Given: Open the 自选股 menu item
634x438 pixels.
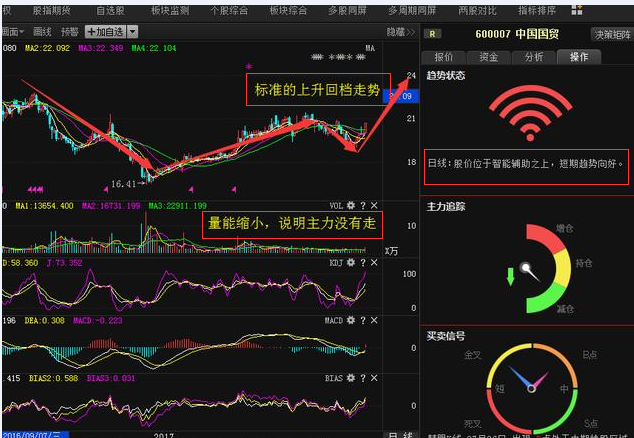Looking at the screenshot, I should (x=110, y=11).
